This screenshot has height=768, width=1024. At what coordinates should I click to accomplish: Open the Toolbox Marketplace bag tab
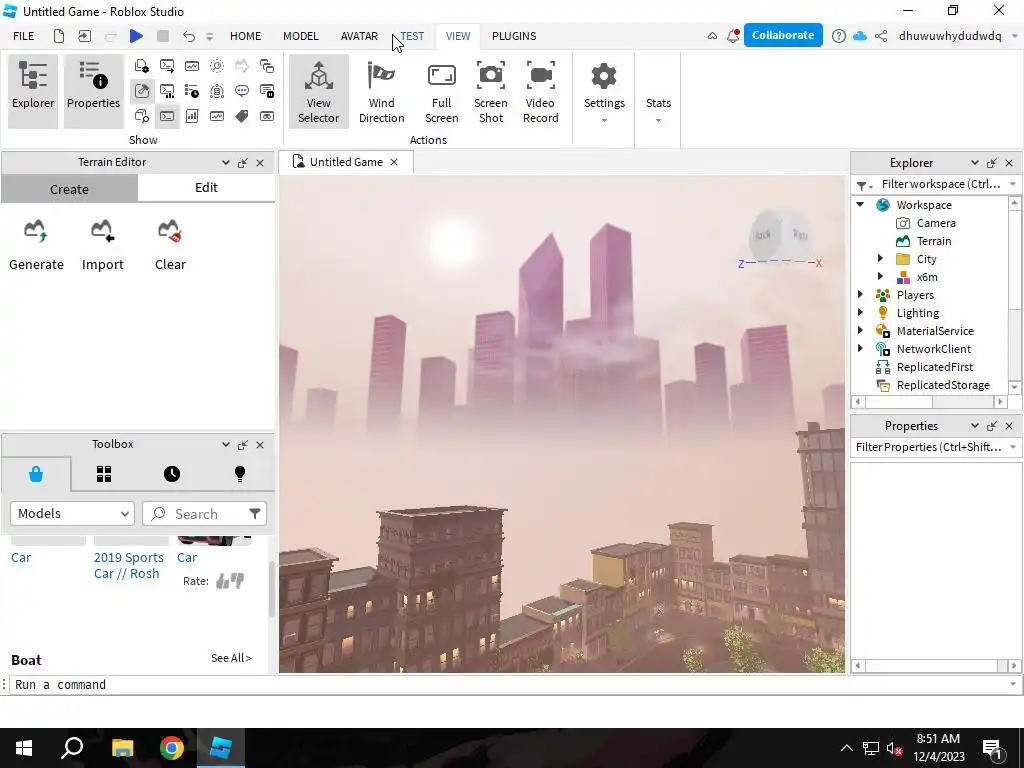point(36,474)
